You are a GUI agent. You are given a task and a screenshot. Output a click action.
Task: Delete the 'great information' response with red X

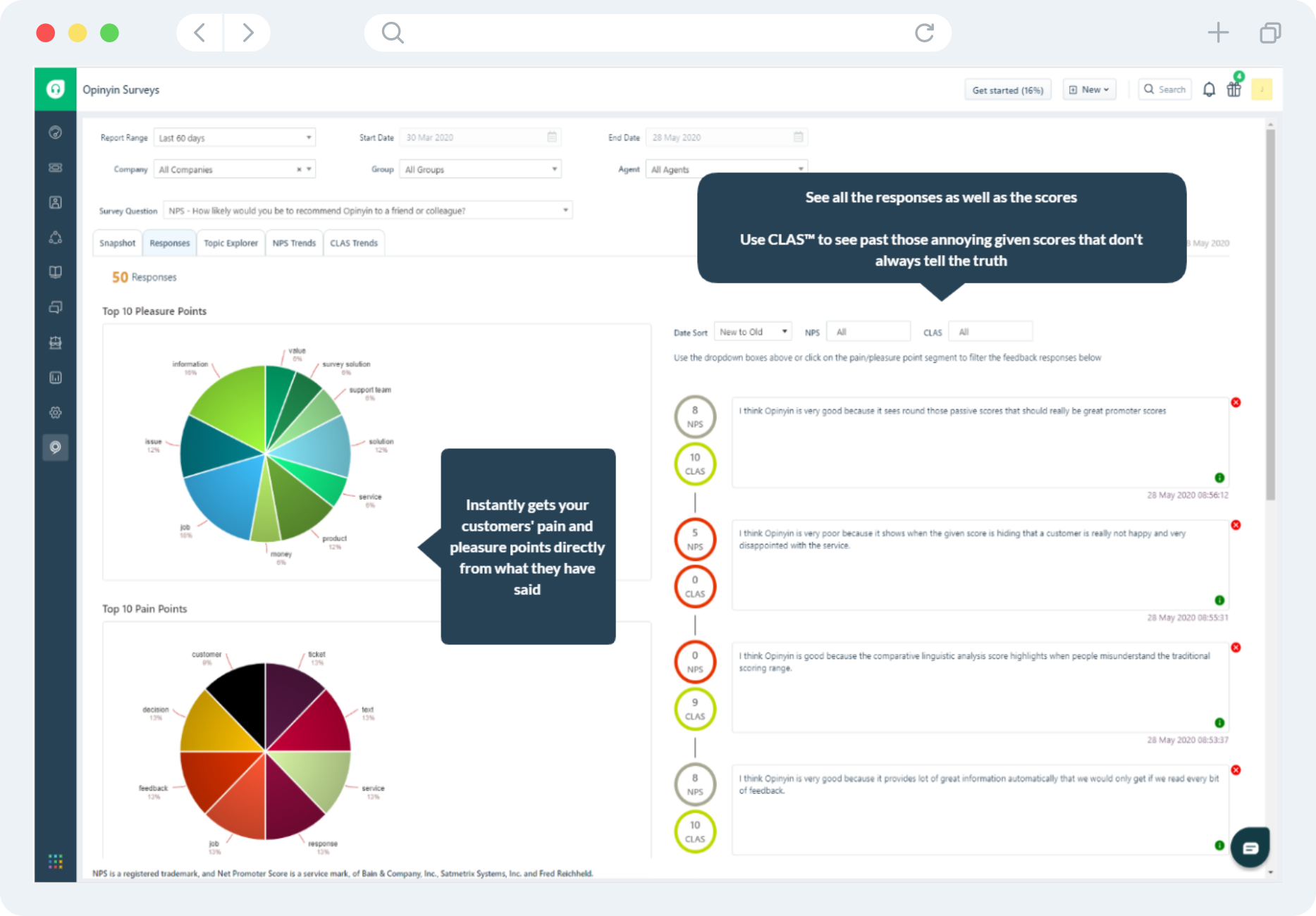[1236, 770]
